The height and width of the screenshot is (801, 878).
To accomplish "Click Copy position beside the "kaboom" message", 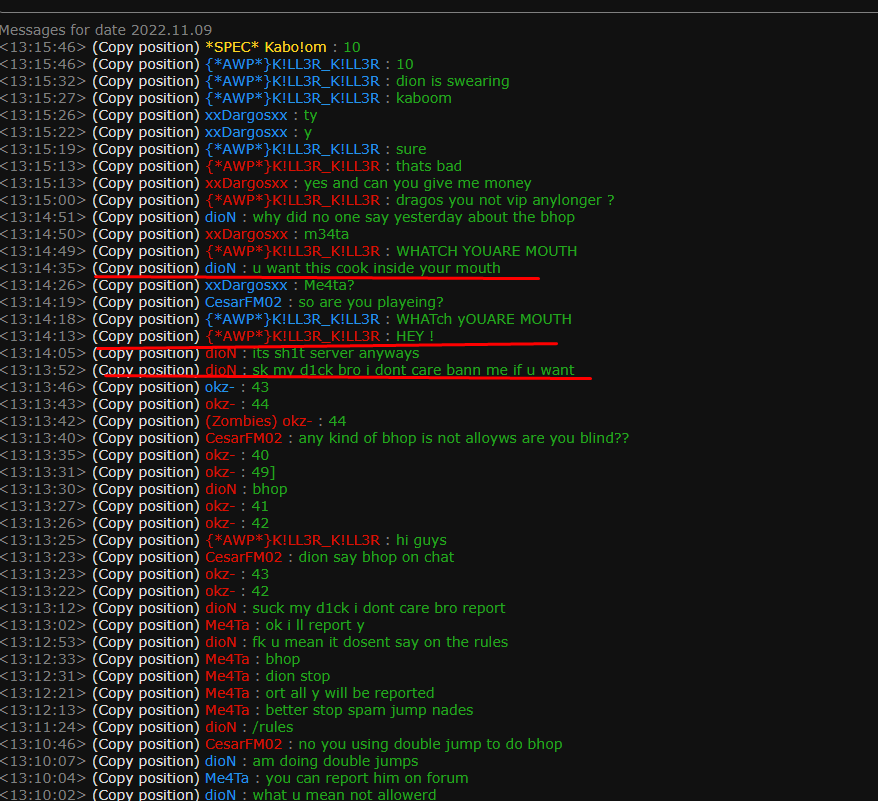I will tap(146, 98).
